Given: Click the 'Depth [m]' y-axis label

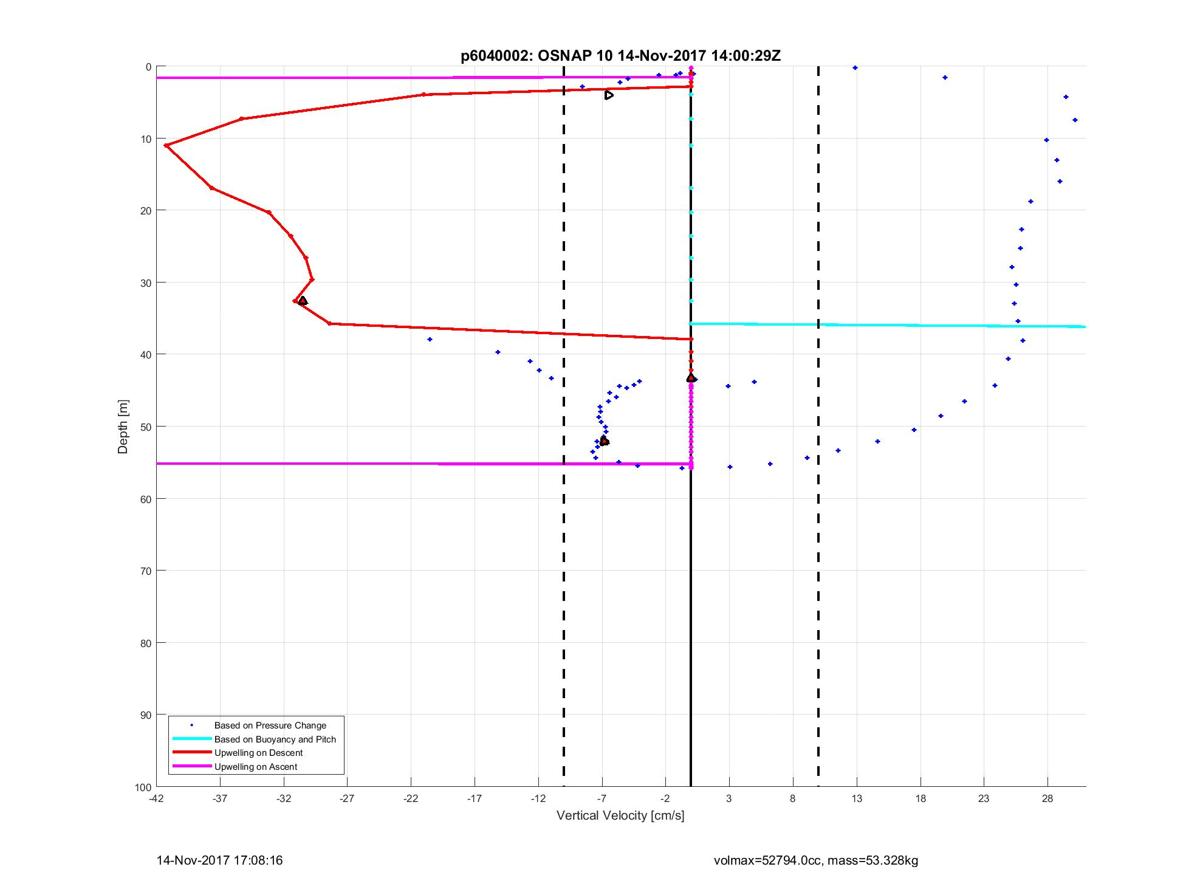Looking at the screenshot, I should (x=124, y=426).
